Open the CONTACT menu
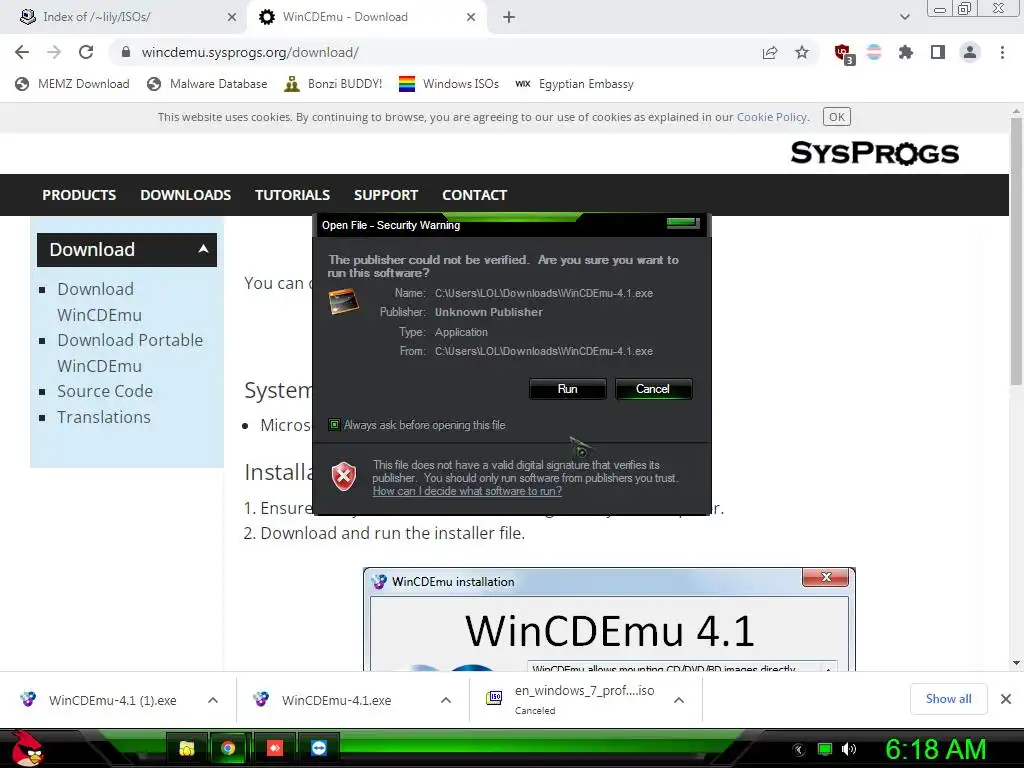 [475, 195]
